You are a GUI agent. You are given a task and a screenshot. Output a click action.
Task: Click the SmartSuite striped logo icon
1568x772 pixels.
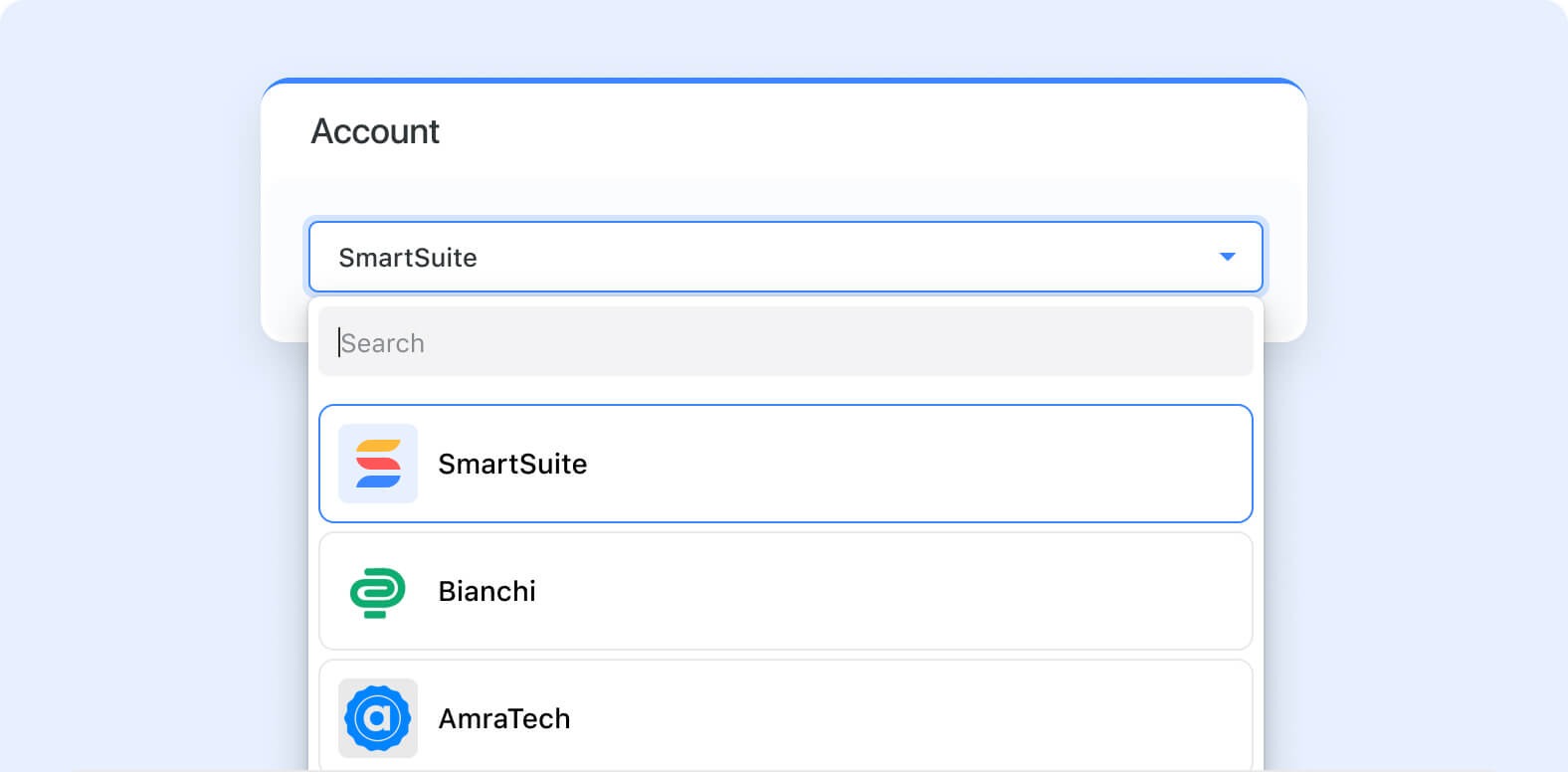[x=378, y=464]
